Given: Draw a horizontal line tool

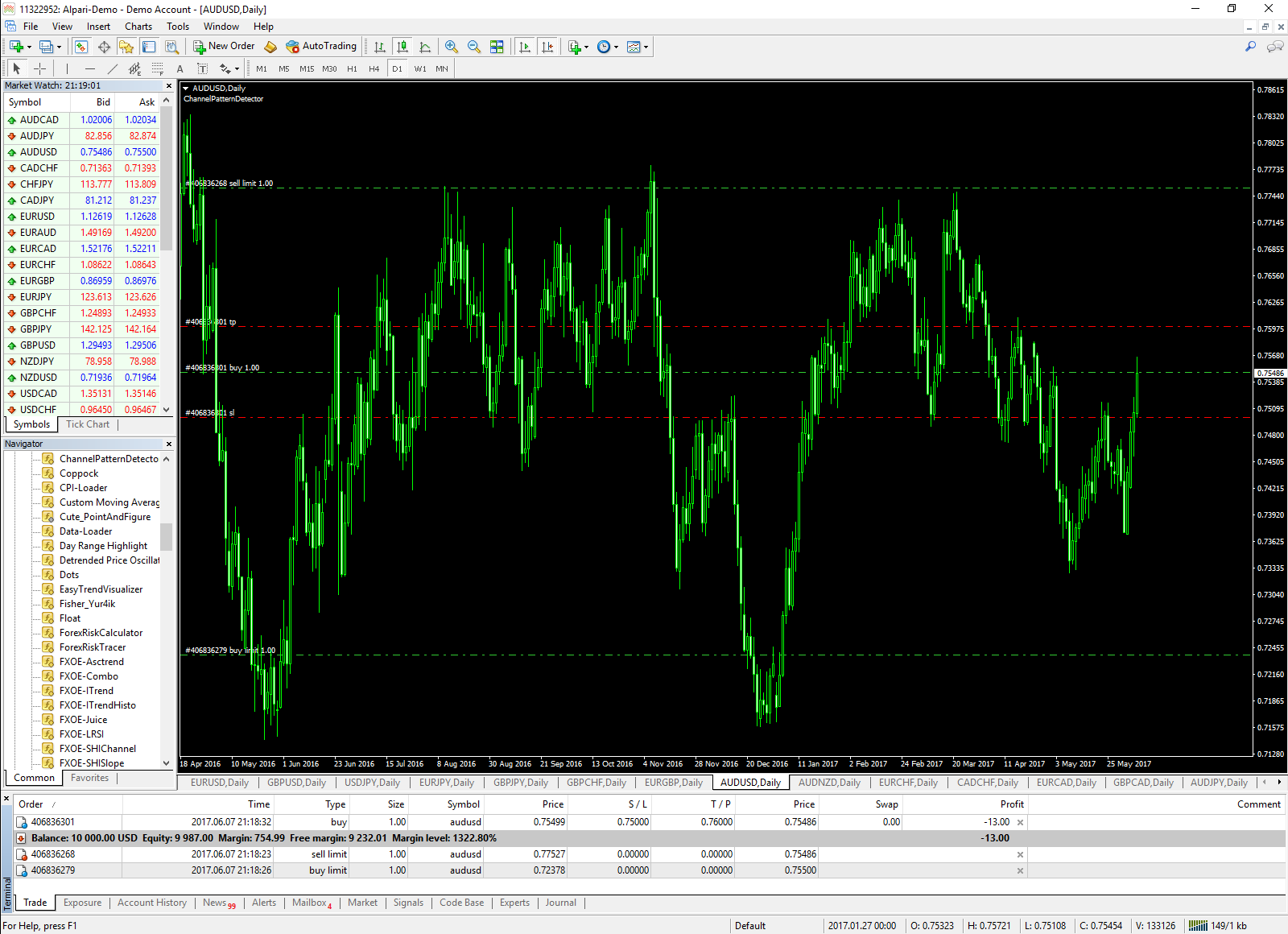Looking at the screenshot, I should (90, 68).
